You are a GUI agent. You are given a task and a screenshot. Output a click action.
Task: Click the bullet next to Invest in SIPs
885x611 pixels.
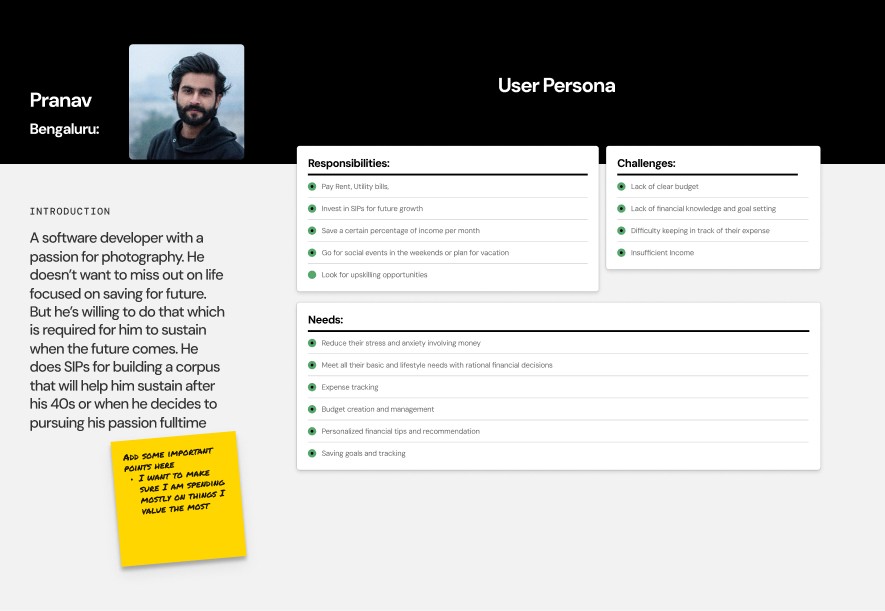click(x=312, y=209)
